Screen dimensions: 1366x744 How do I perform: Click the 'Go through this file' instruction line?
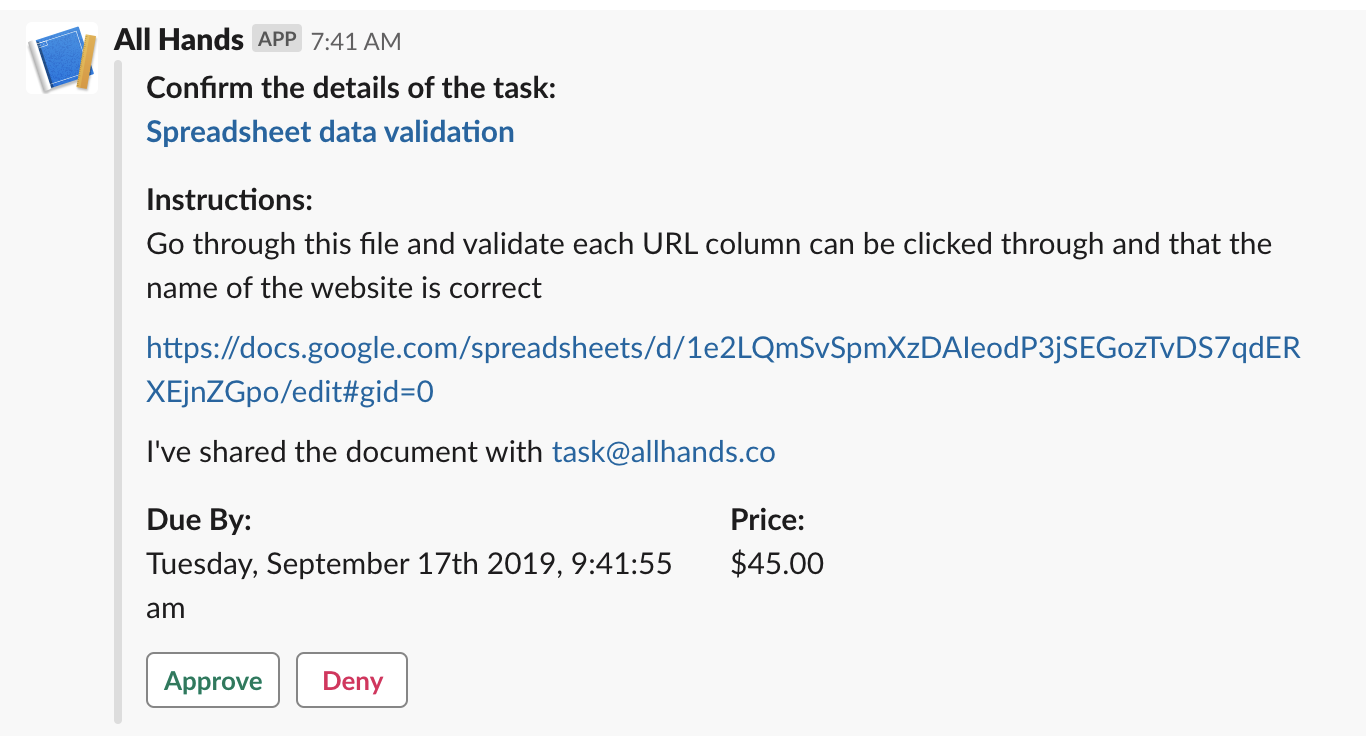708,244
